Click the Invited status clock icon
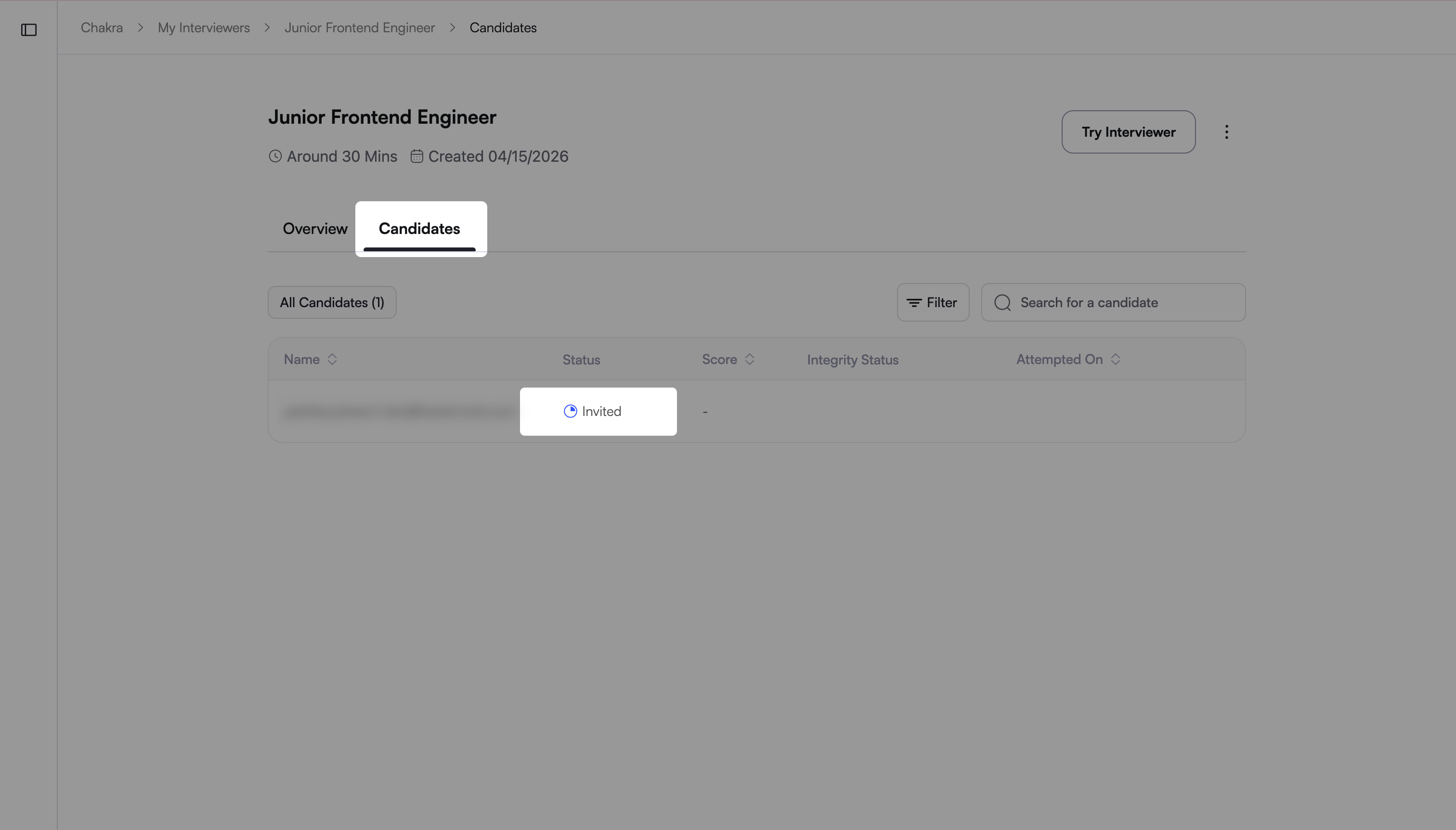The height and width of the screenshot is (830, 1456). click(x=570, y=412)
